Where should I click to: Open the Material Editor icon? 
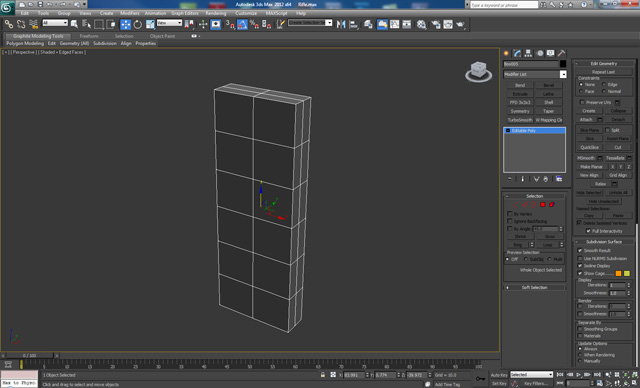click(x=422, y=24)
